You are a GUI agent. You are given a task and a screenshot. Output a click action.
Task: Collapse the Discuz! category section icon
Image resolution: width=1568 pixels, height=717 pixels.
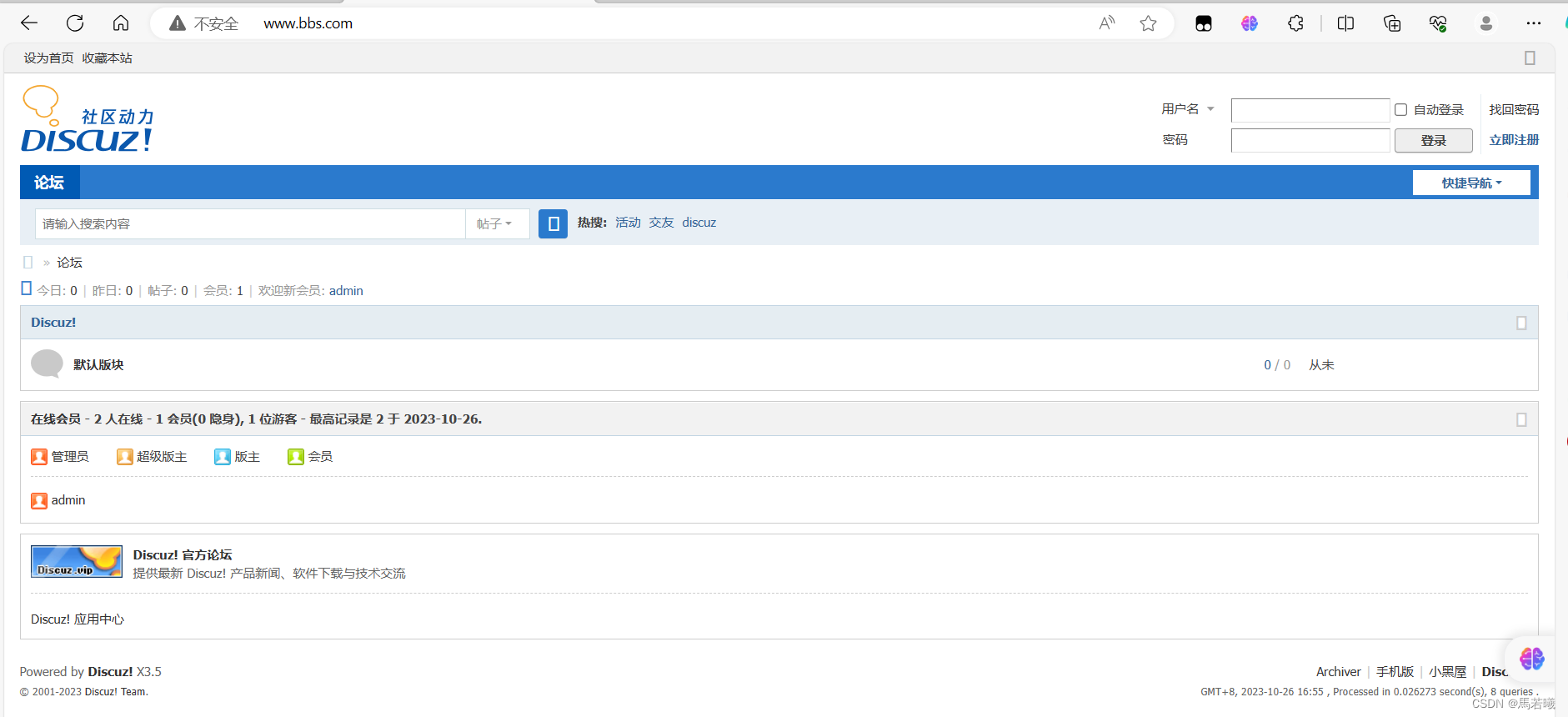click(1521, 323)
